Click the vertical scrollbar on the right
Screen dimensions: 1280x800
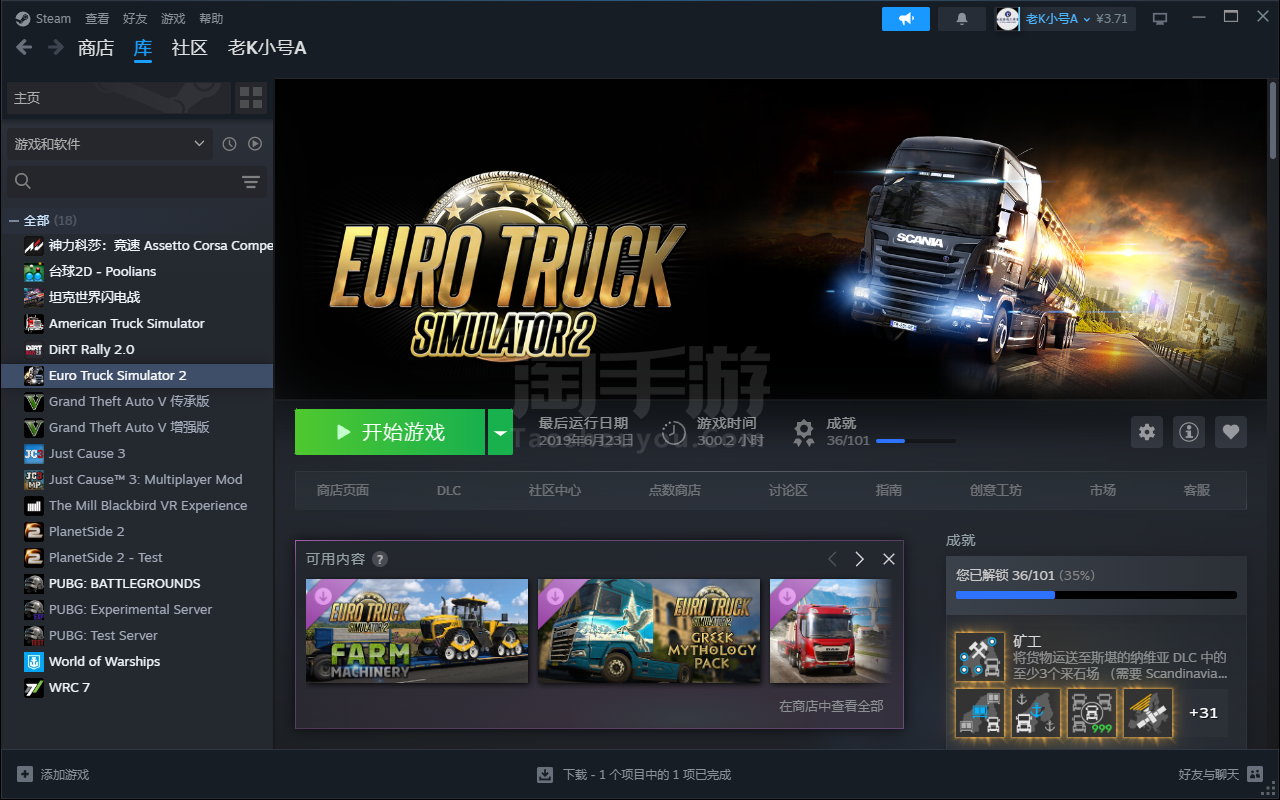click(x=1273, y=119)
